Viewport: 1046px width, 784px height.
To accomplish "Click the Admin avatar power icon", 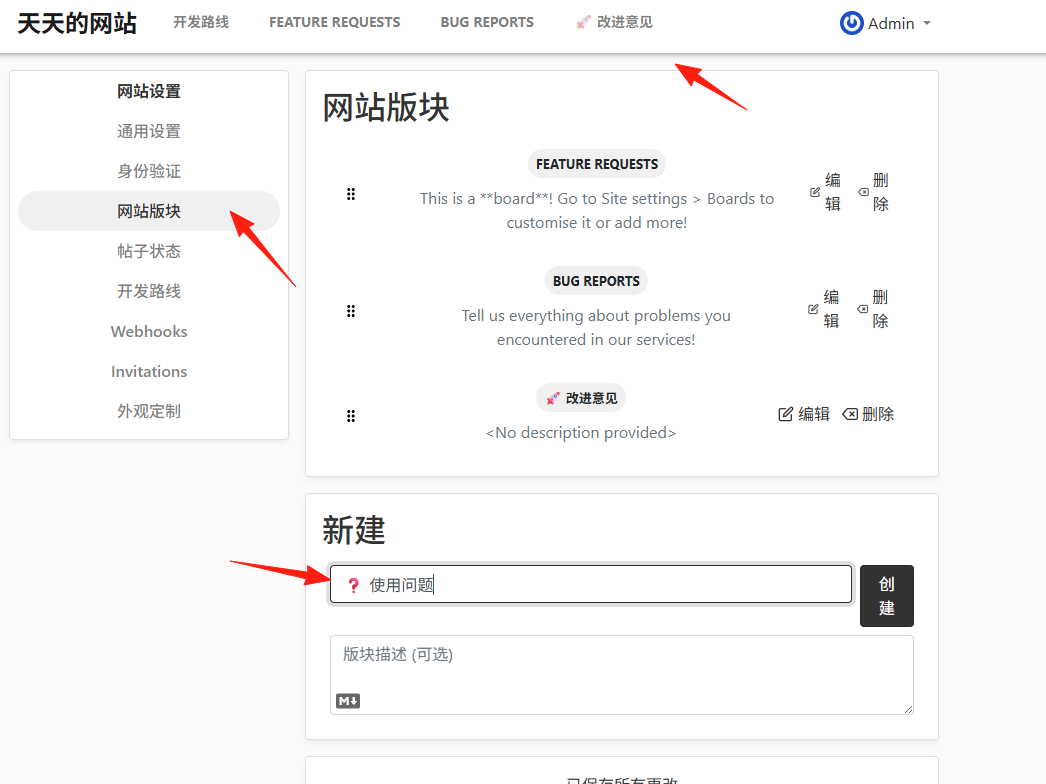I will coord(851,23).
